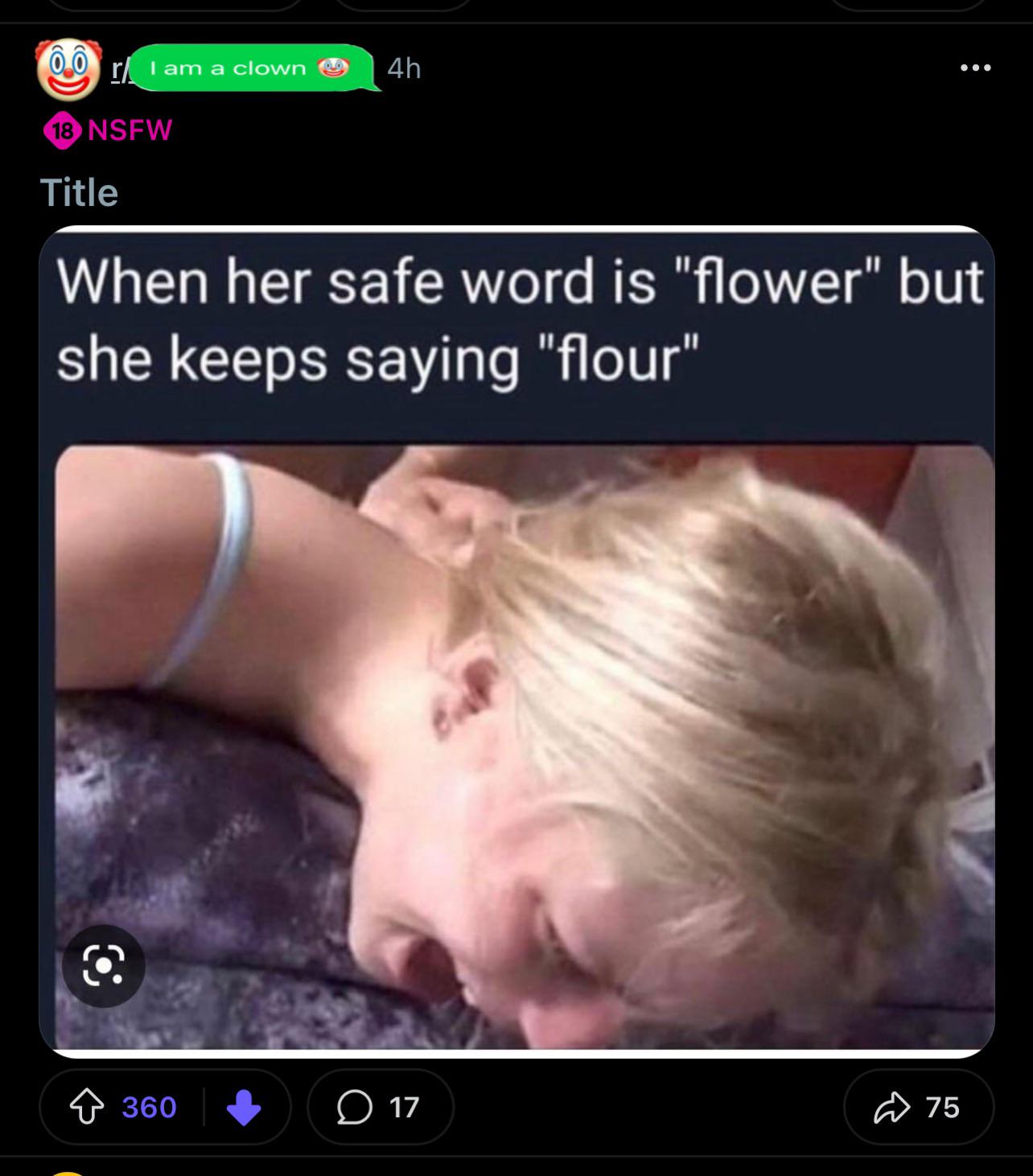The height and width of the screenshot is (1176, 1033).
Task: Toggle the purple downvote arrow
Action: (243, 1107)
